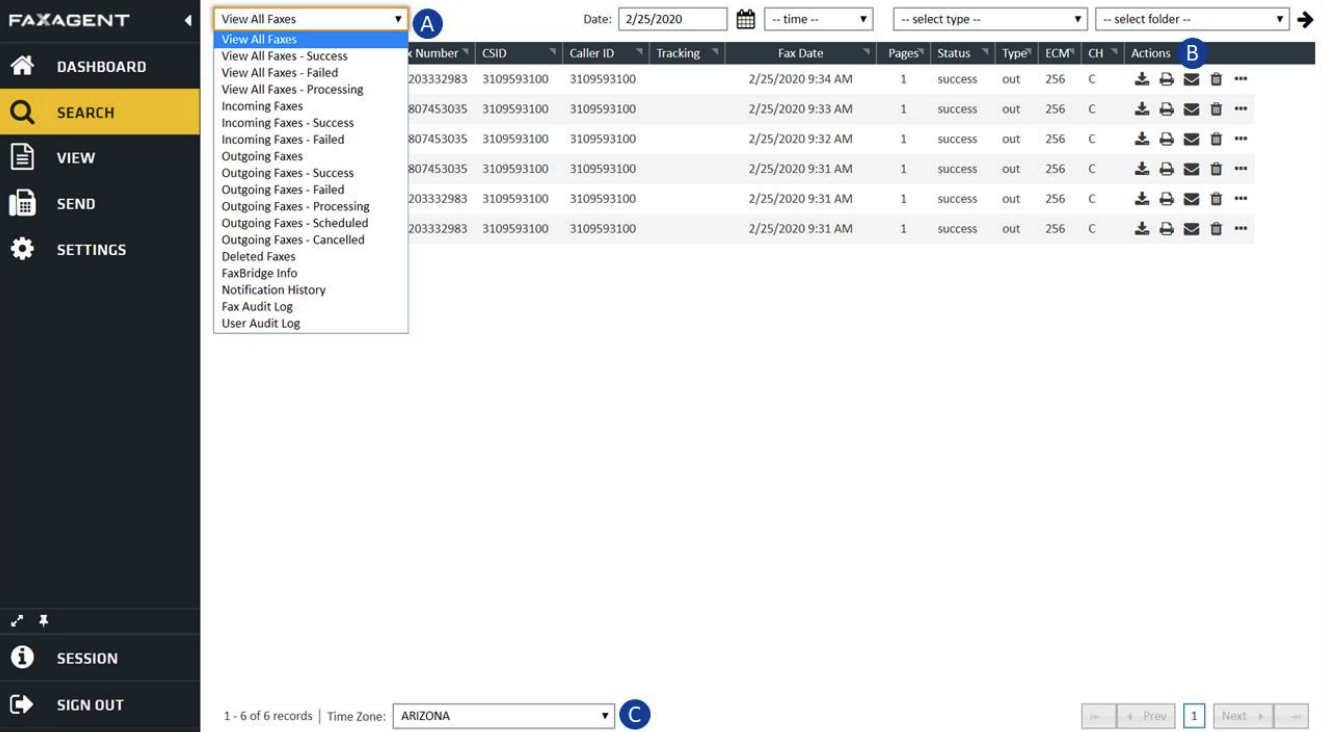This screenshot has height=732, width=1322.
Task: Sort by the CSID column header
Action: tap(517, 53)
